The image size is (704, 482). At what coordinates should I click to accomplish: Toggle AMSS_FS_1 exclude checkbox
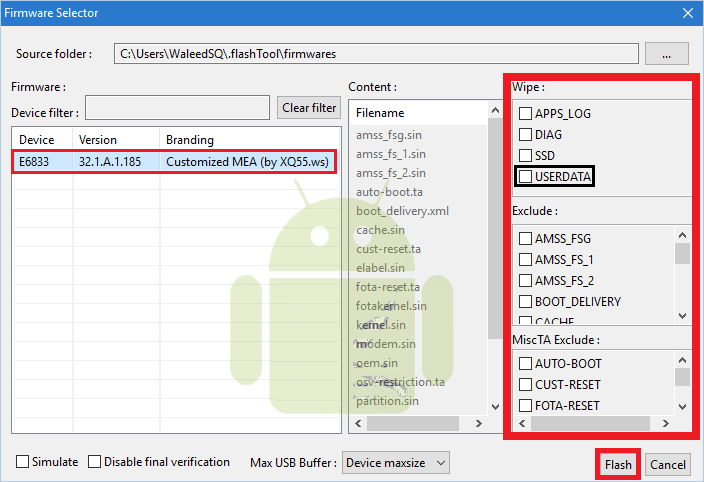click(x=525, y=259)
